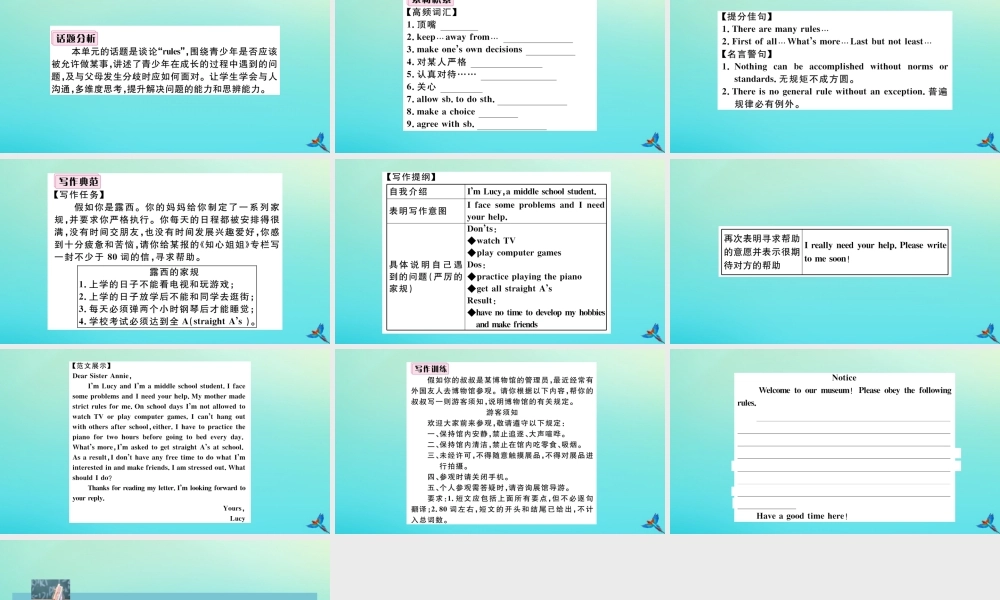Open the 写作提纲 outline table slide
This screenshot has height=600, width=1000.
point(501,251)
